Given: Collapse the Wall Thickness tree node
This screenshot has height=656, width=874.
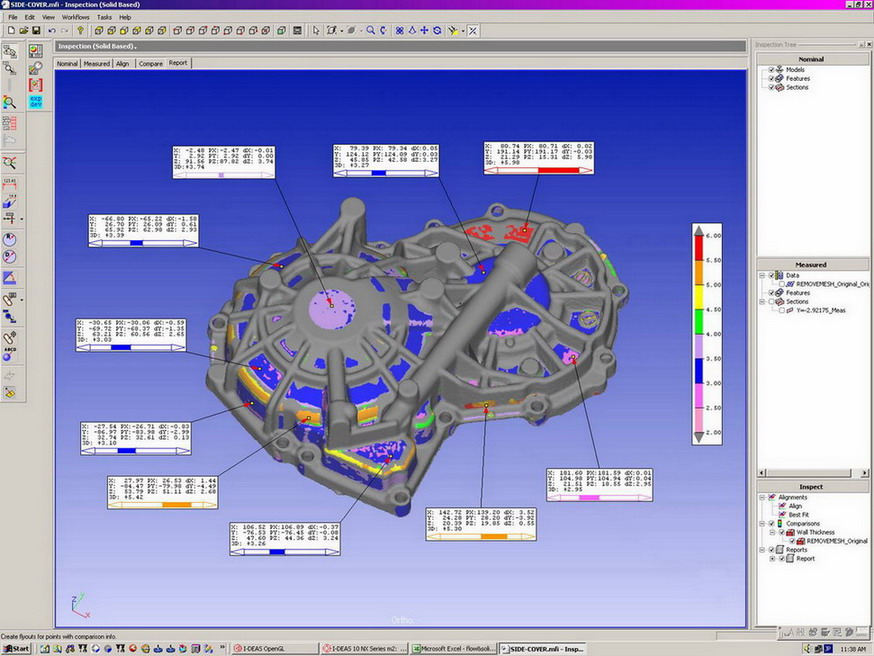Looking at the screenshot, I should point(772,532).
